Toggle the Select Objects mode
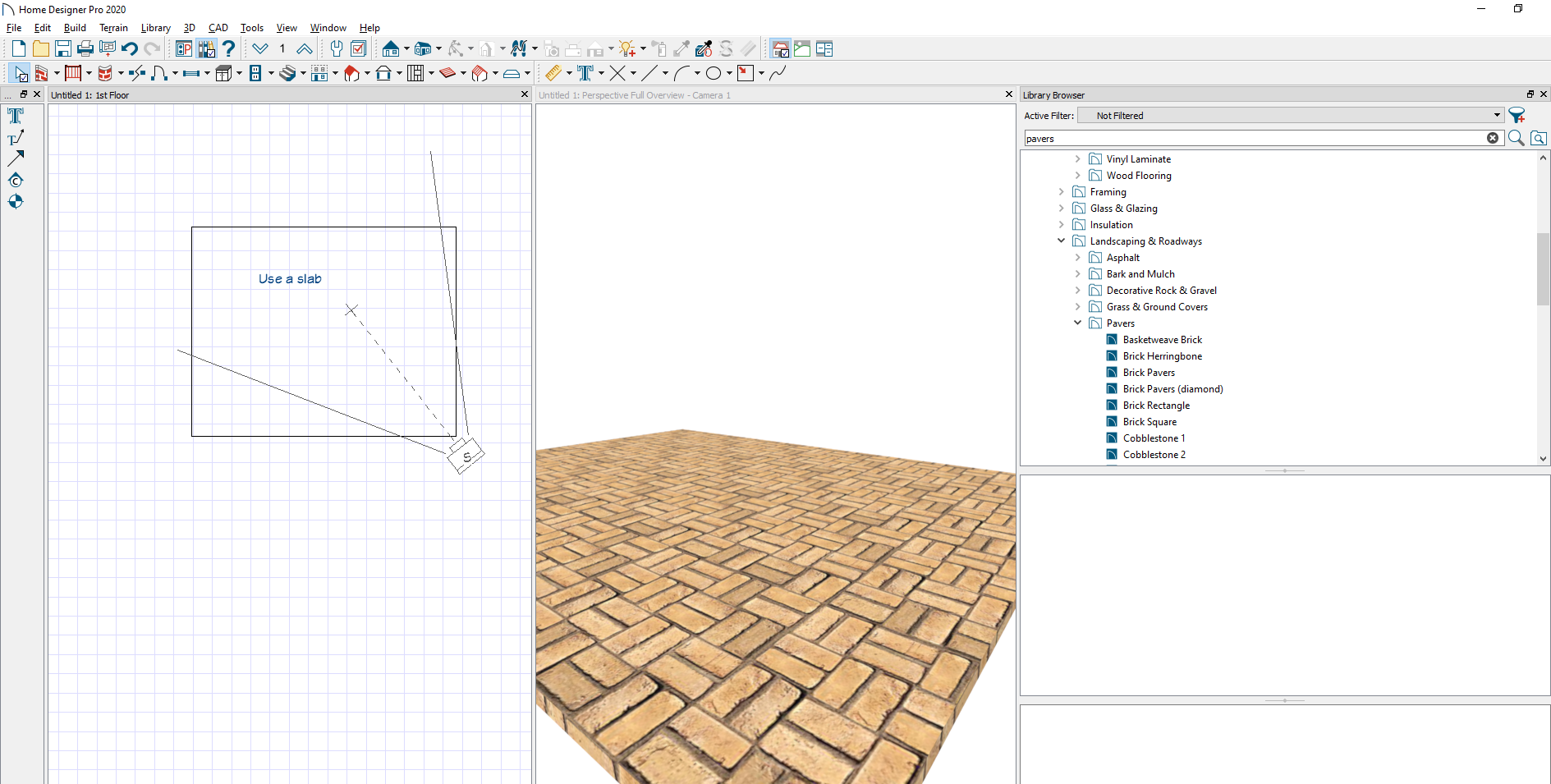The height and width of the screenshot is (784, 1551). [x=19, y=74]
